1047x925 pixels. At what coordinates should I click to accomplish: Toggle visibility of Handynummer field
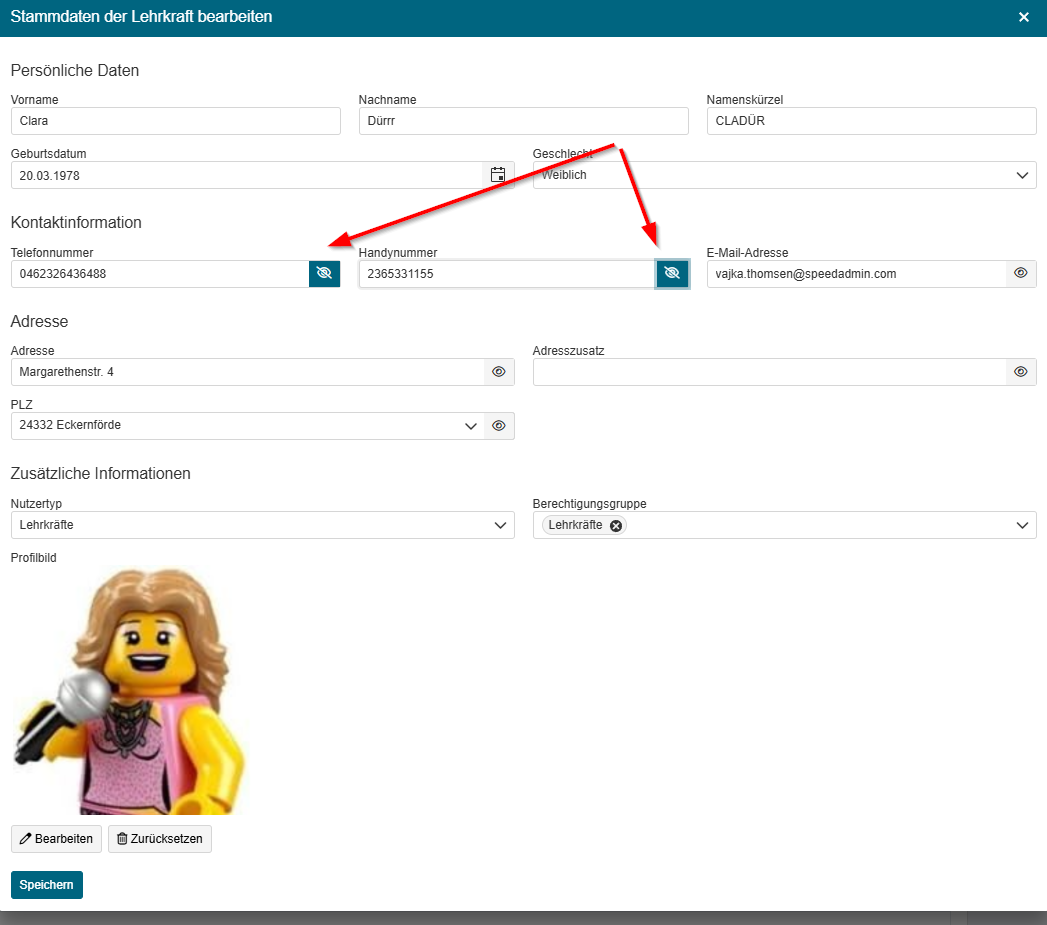[x=672, y=274]
